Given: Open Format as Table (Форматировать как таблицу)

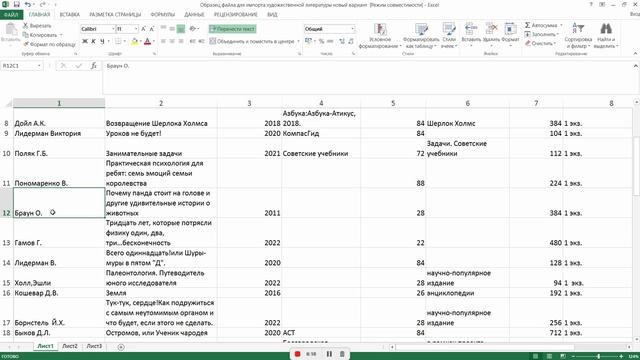Looking at the screenshot, I should (421, 36).
